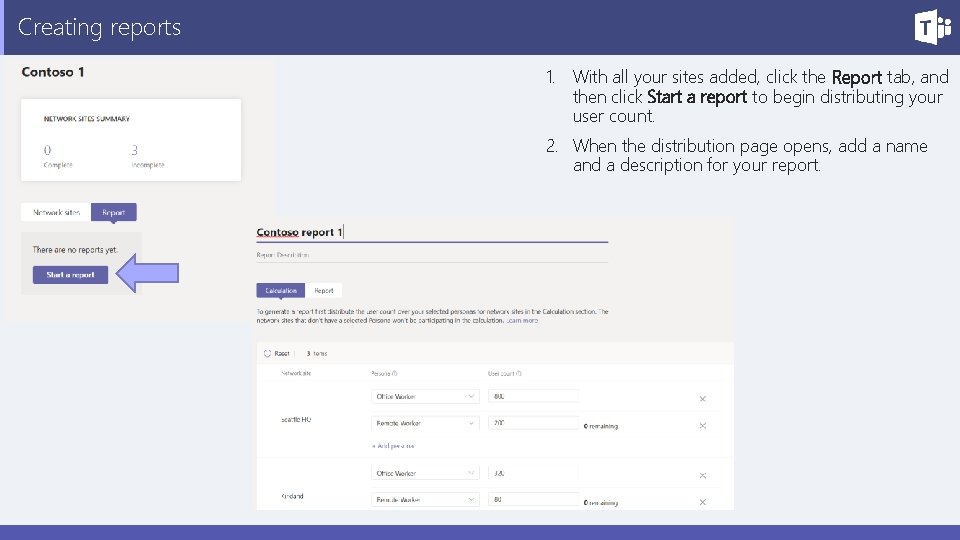Click the Creating reports slide title
Viewport: 960px width, 540px height.
click(99, 27)
